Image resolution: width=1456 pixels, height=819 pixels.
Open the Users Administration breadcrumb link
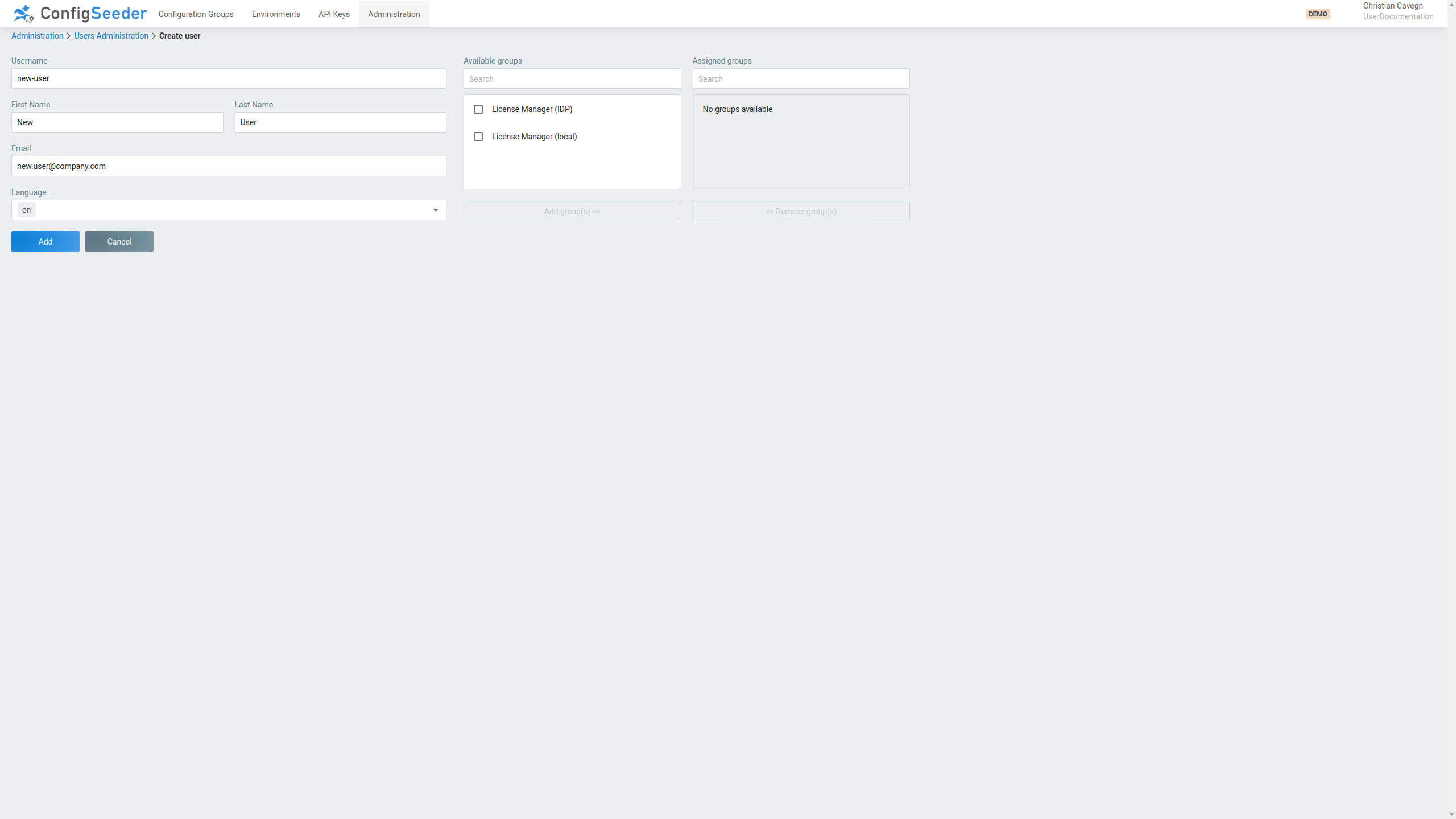click(111, 35)
